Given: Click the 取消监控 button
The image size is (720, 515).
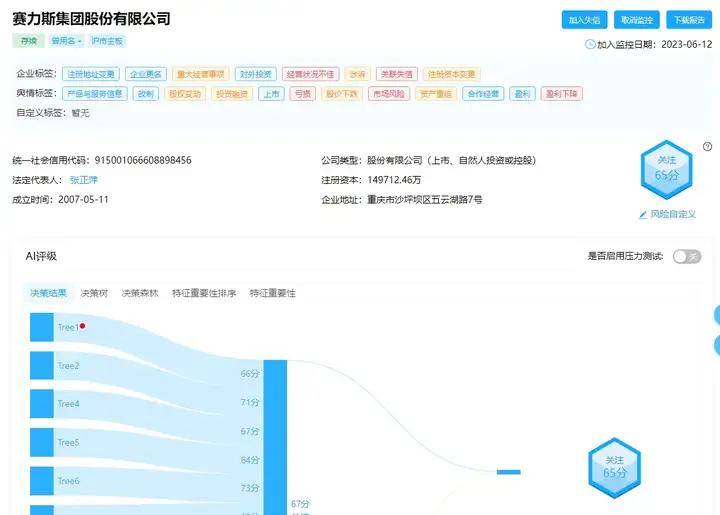Looking at the screenshot, I should point(636,20).
